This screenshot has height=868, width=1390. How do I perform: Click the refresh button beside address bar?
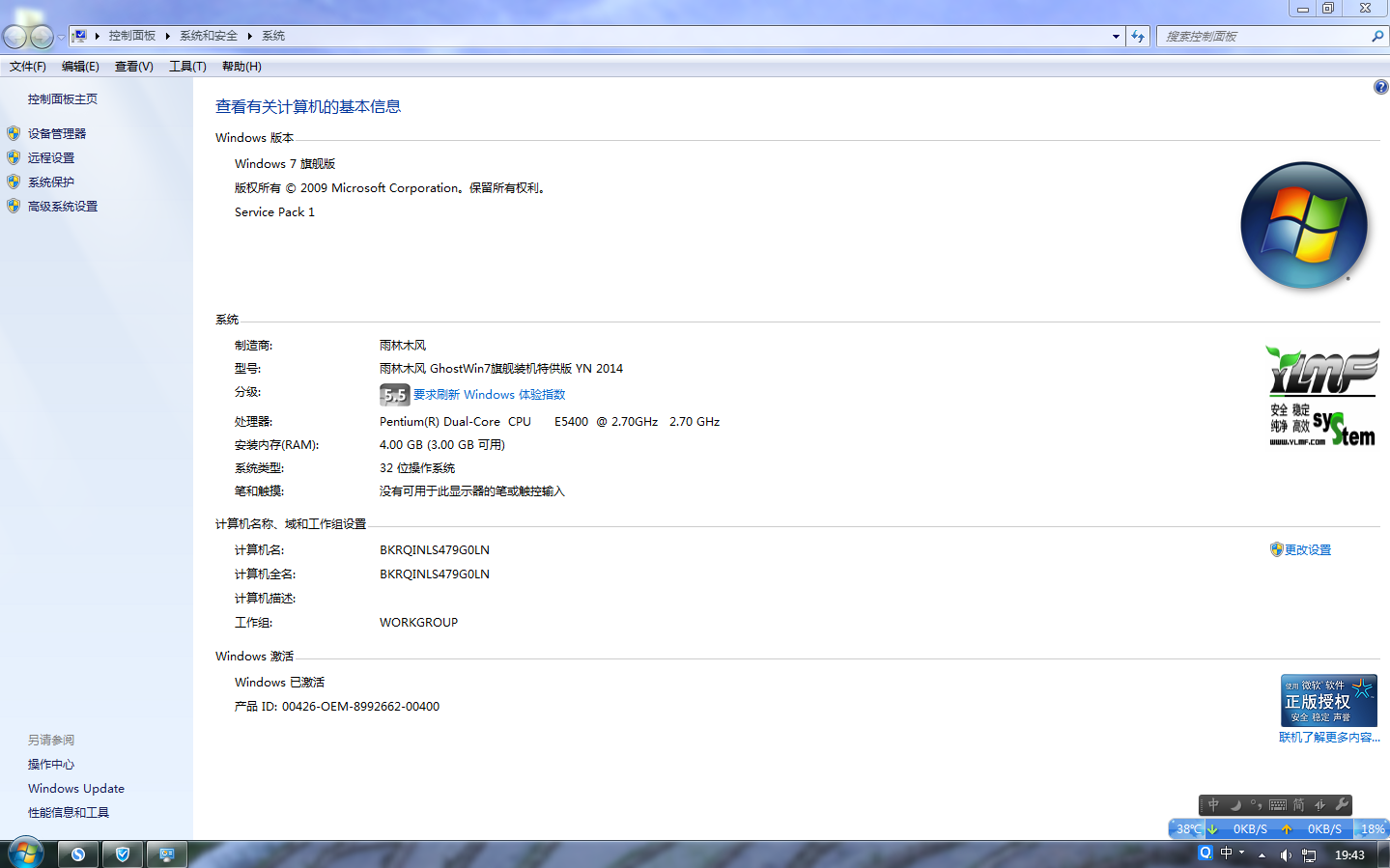pos(1138,37)
